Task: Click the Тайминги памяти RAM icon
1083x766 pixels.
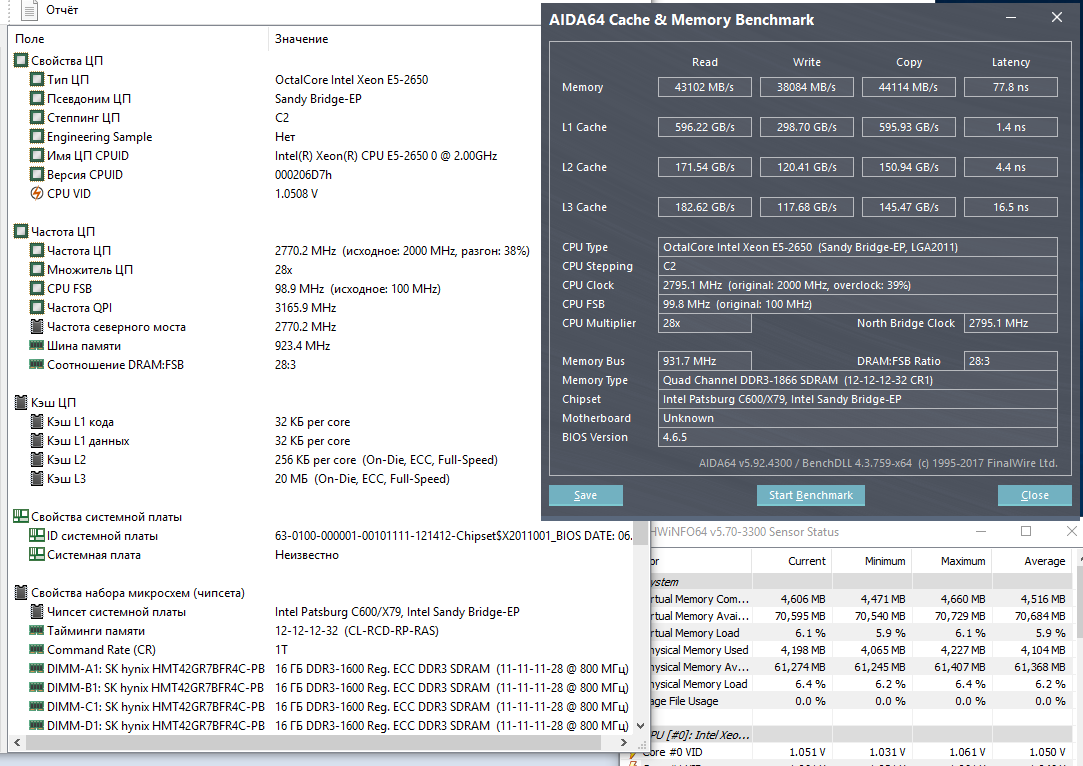Action: [37, 631]
